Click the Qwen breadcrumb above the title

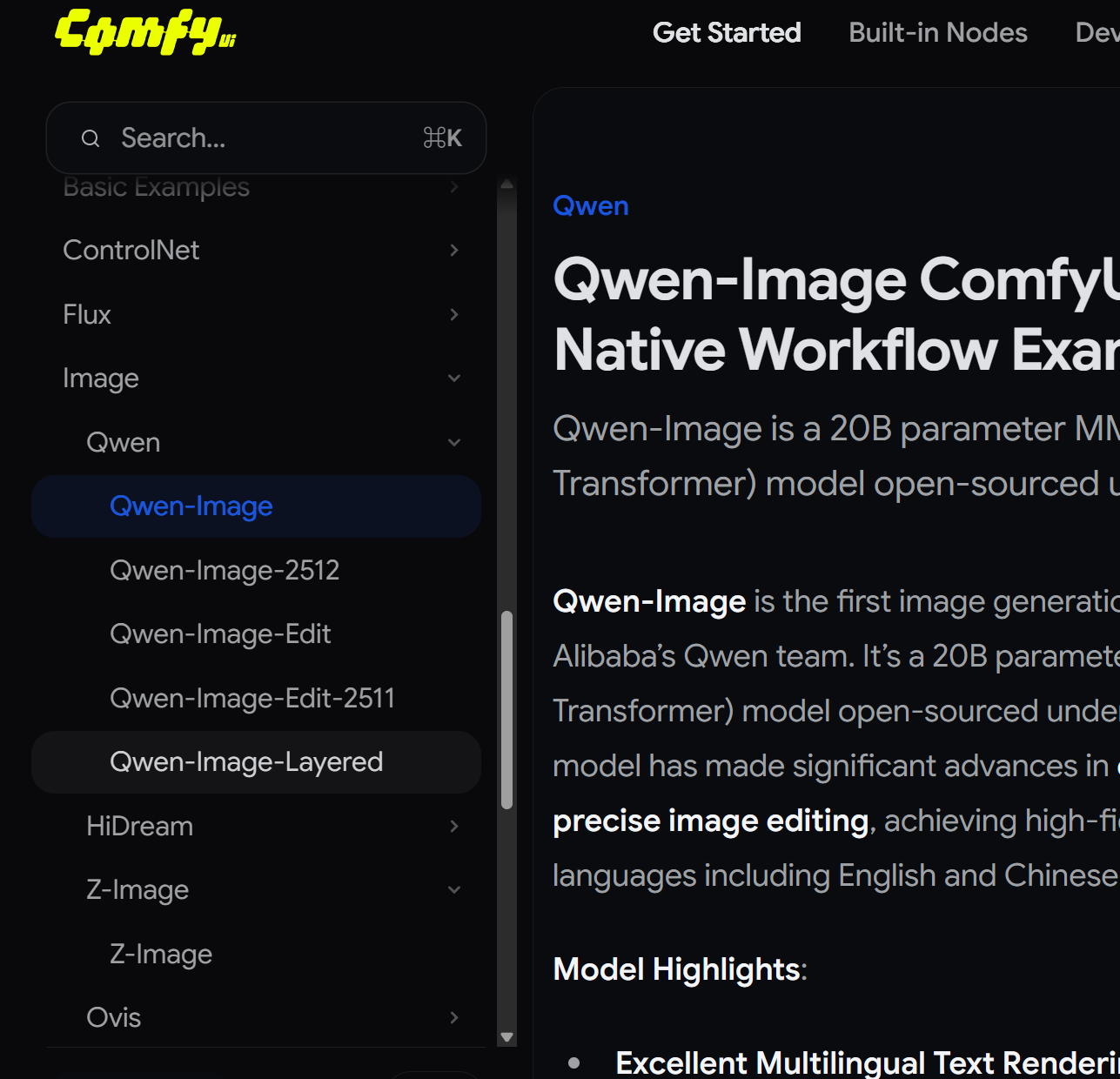pos(591,206)
